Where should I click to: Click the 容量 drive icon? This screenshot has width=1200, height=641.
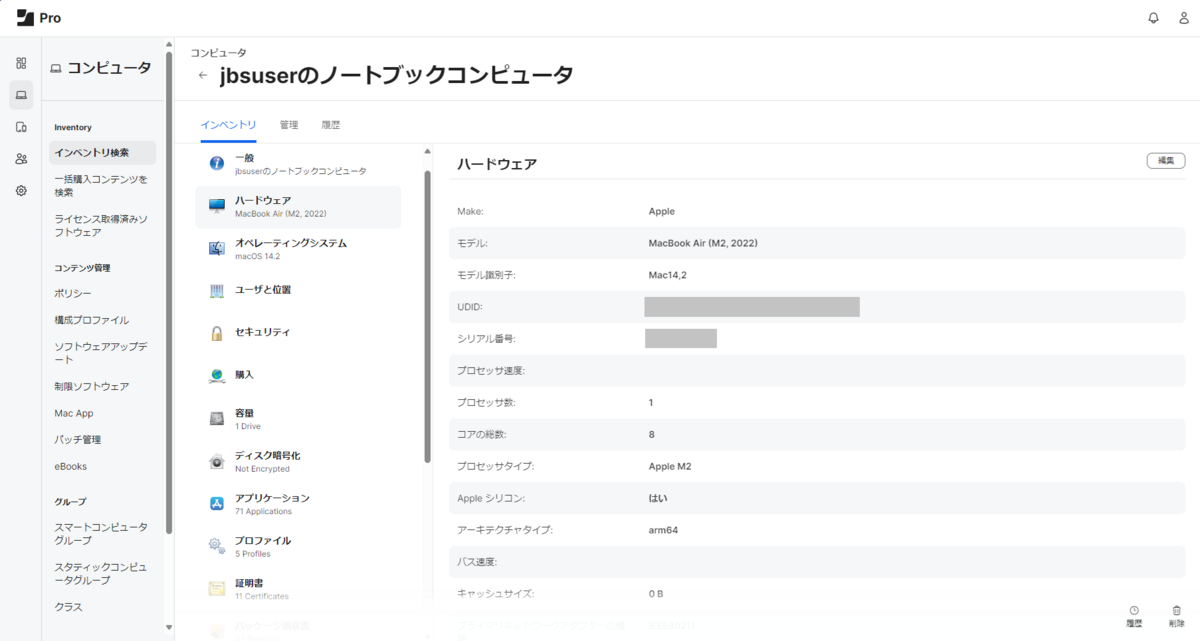pos(217,418)
